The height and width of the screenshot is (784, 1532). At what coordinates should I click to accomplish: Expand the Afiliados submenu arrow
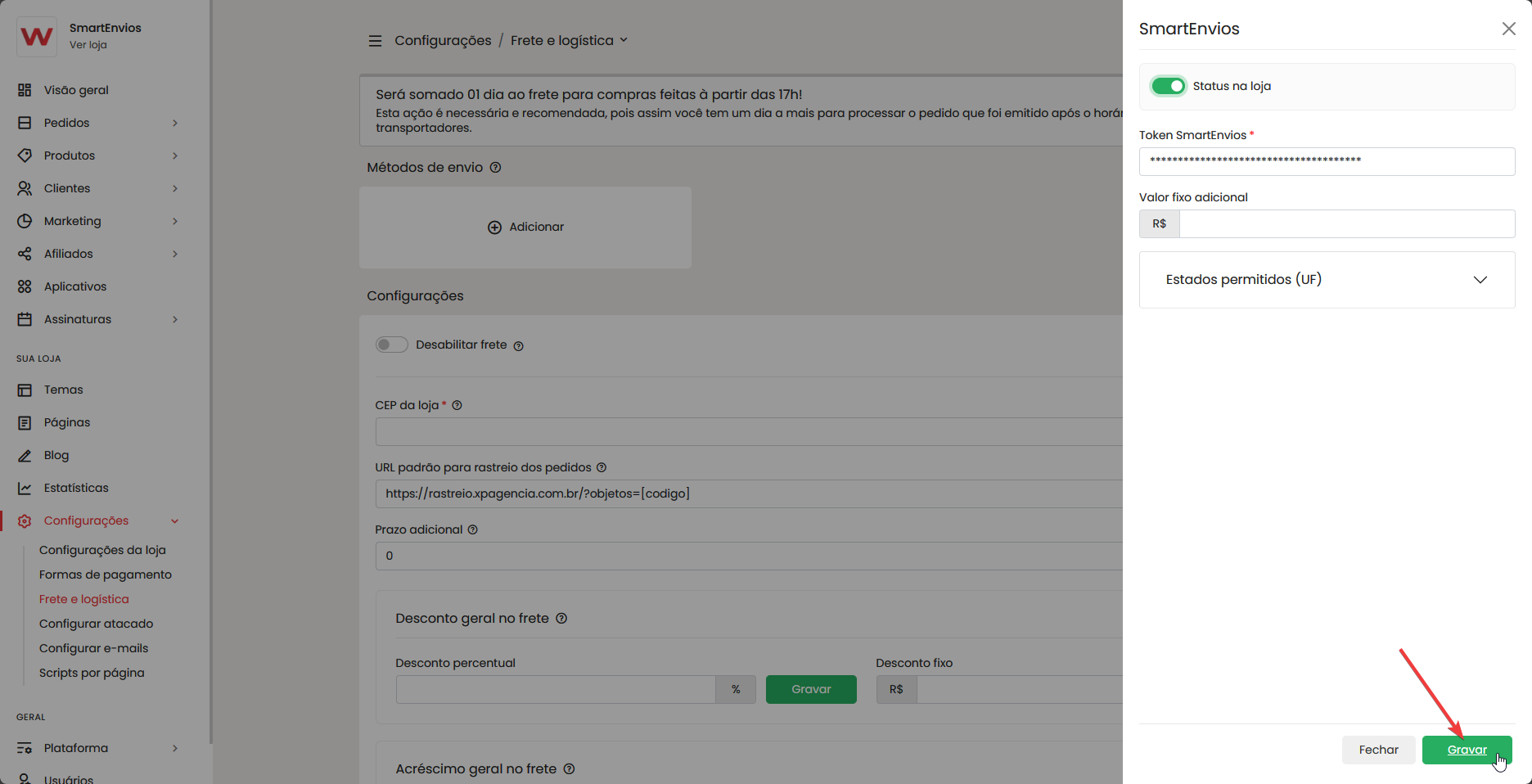tap(175, 254)
